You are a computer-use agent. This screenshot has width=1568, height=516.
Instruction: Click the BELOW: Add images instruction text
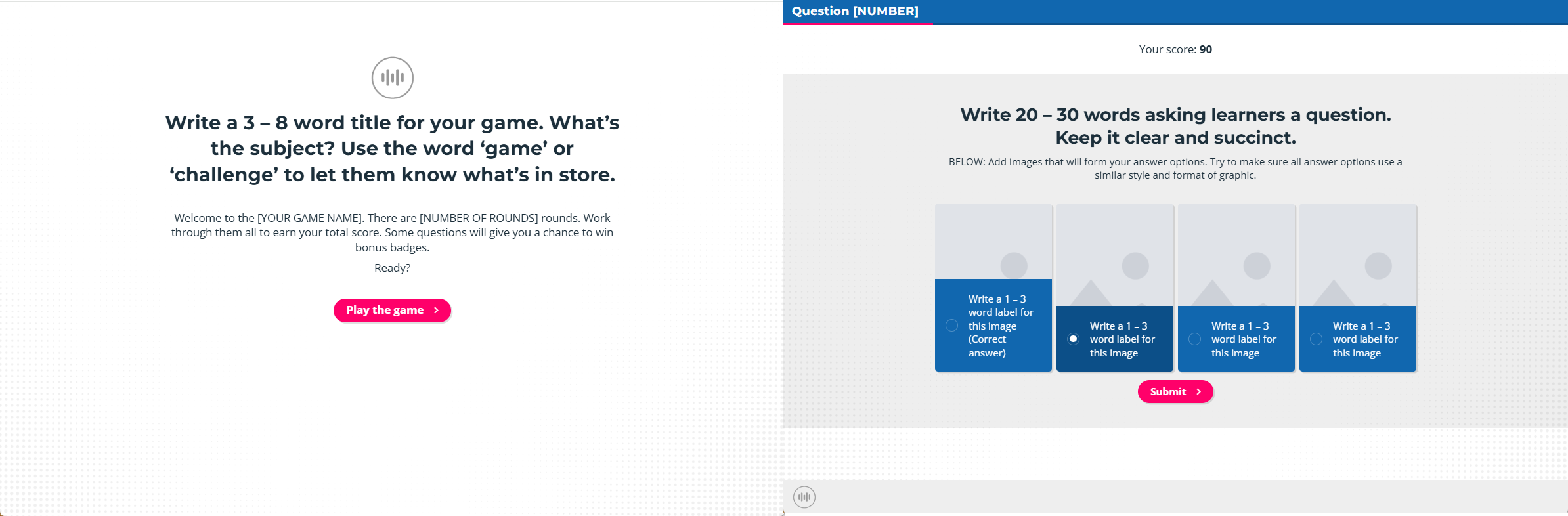point(1175,169)
